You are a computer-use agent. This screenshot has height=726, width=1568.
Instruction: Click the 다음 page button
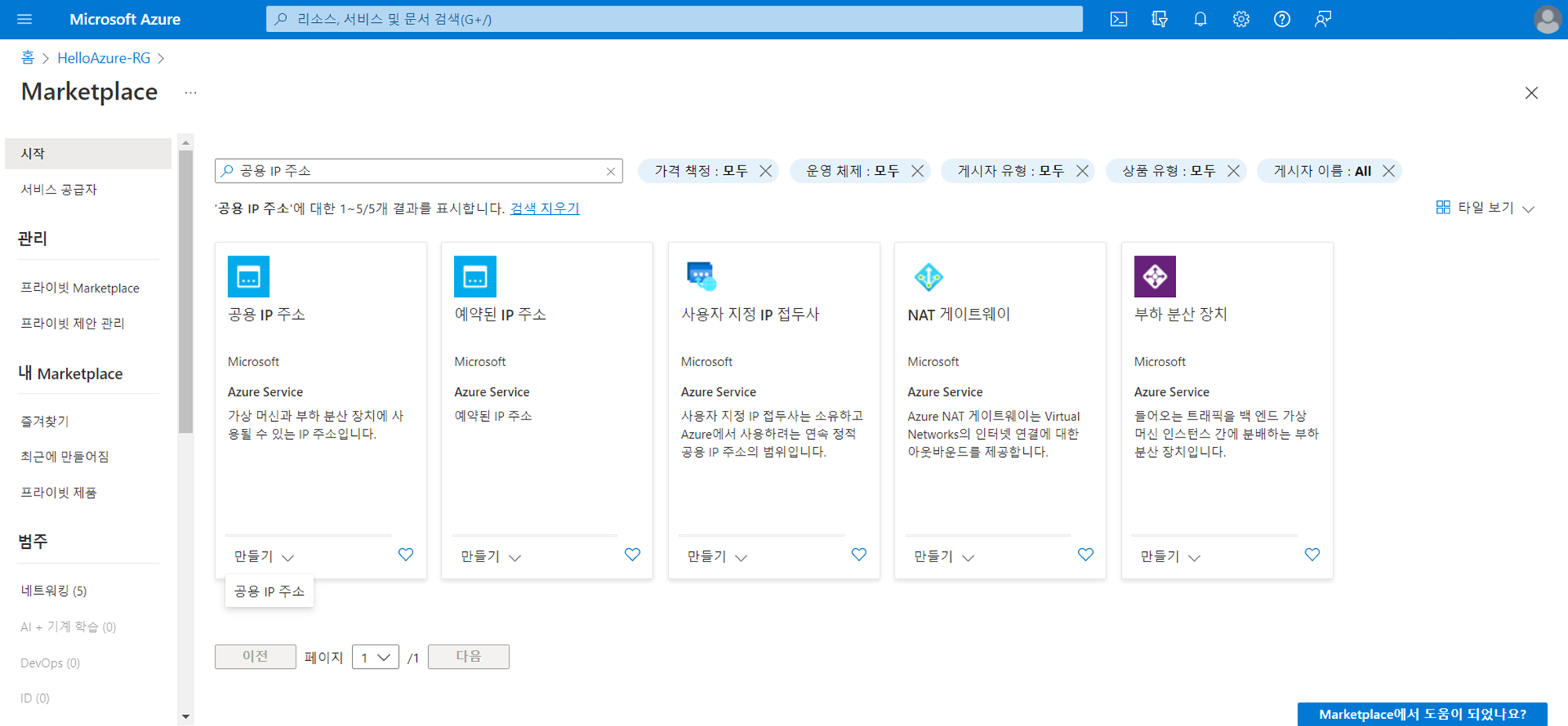[x=469, y=656]
